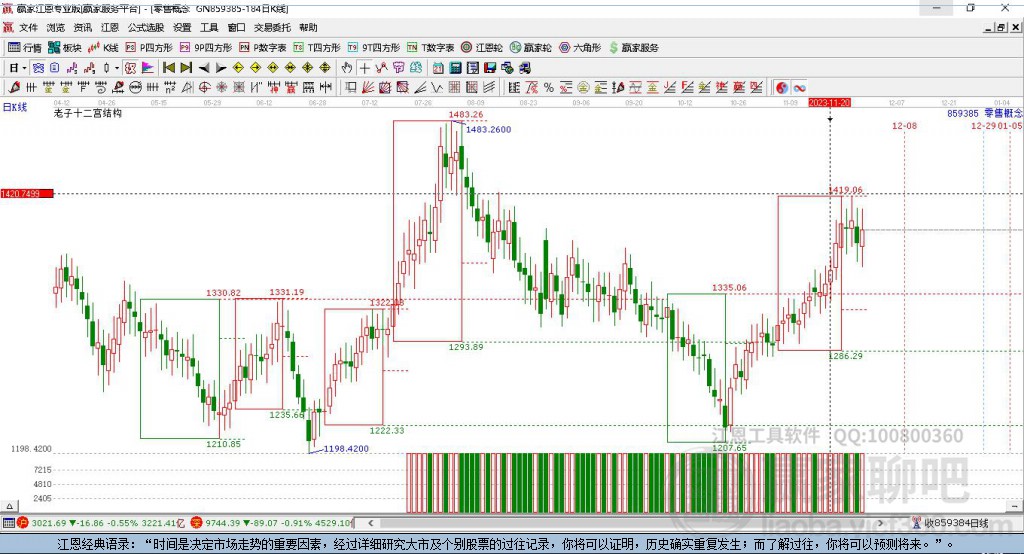This screenshot has width=1024, height=554.
Task: Open the 资讯 menu
Action: point(82,27)
